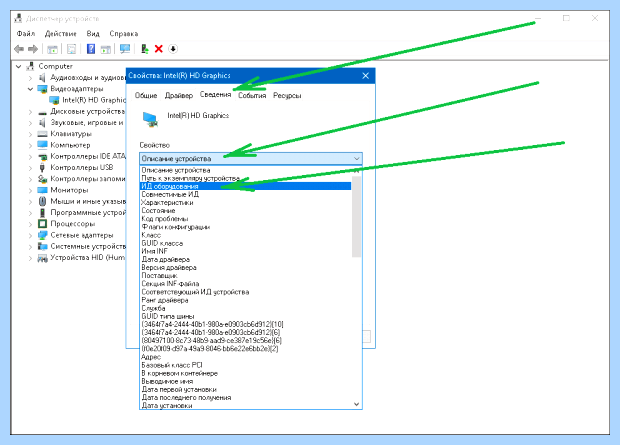Switch to the События tab

(252, 95)
